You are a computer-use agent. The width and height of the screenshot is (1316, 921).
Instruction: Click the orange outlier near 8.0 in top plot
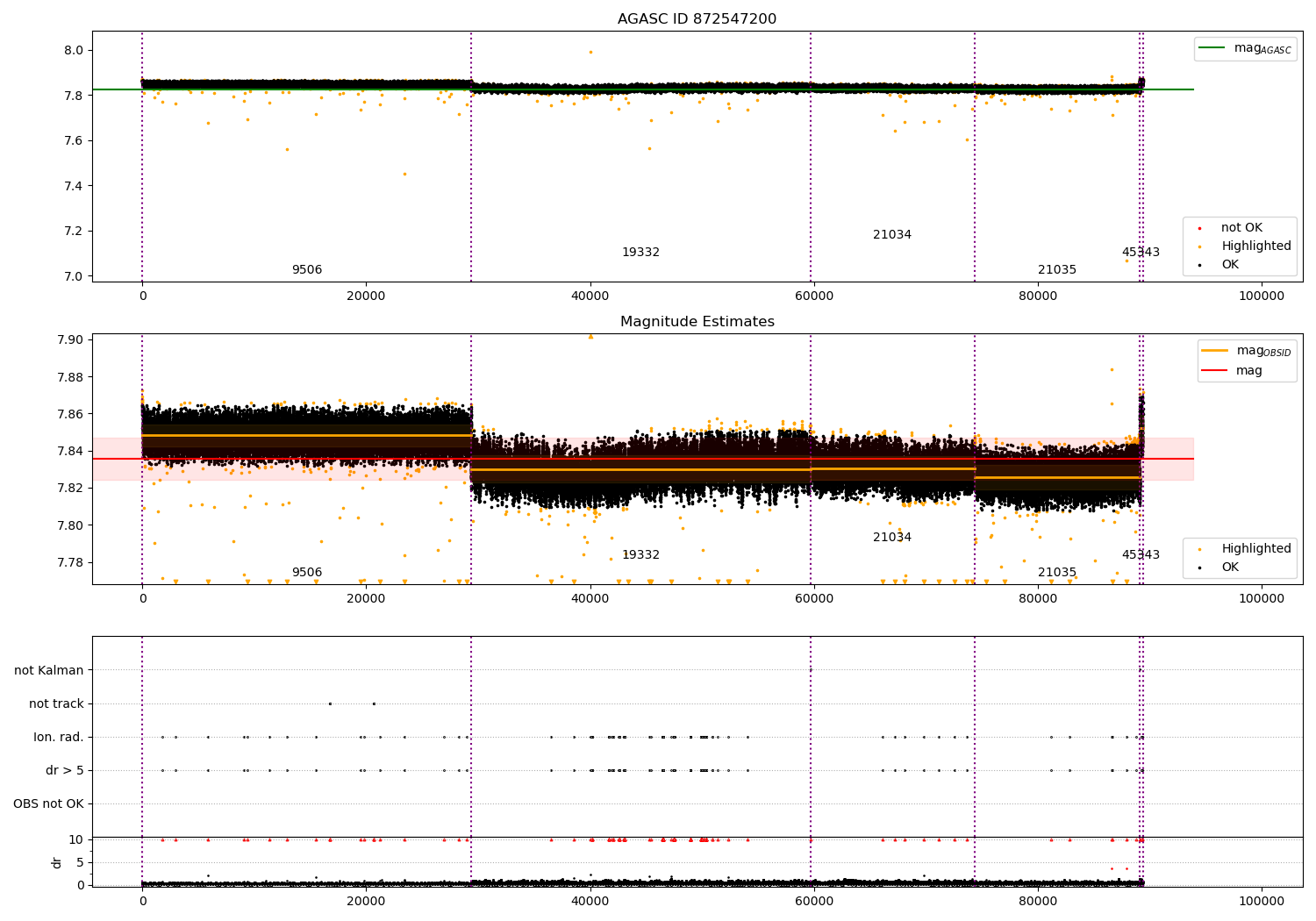pyautogui.click(x=590, y=52)
